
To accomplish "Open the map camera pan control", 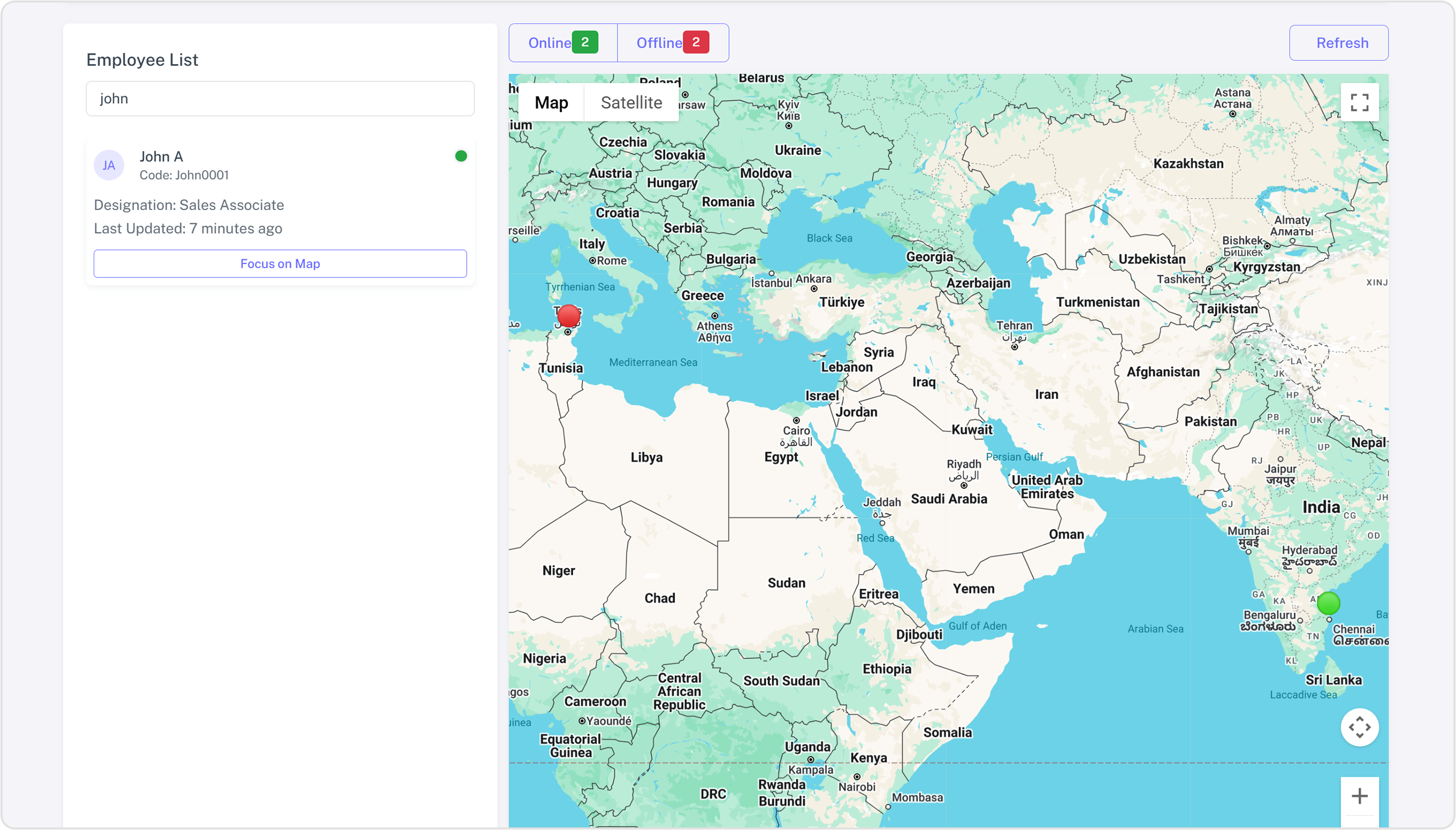I will pos(1359,727).
